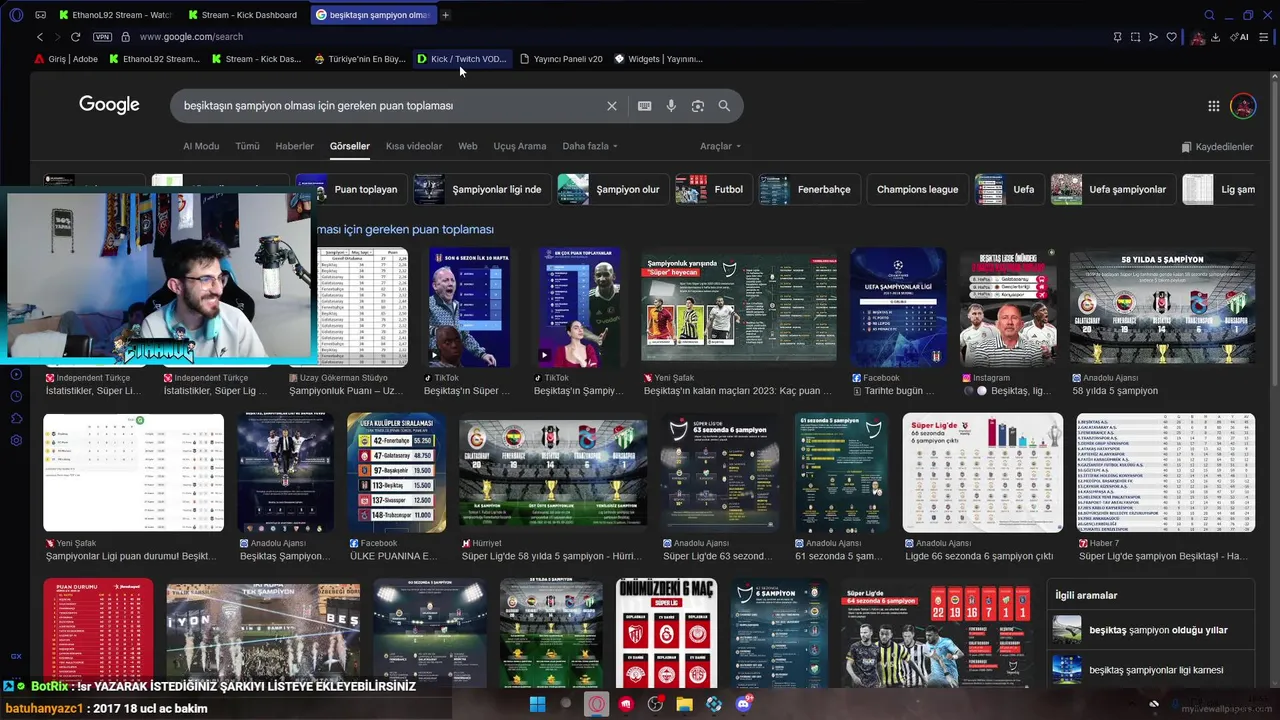Select the Uefa şampiyonlar chip
Viewport: 1280px width, 720px height.
click(1112, 189)
